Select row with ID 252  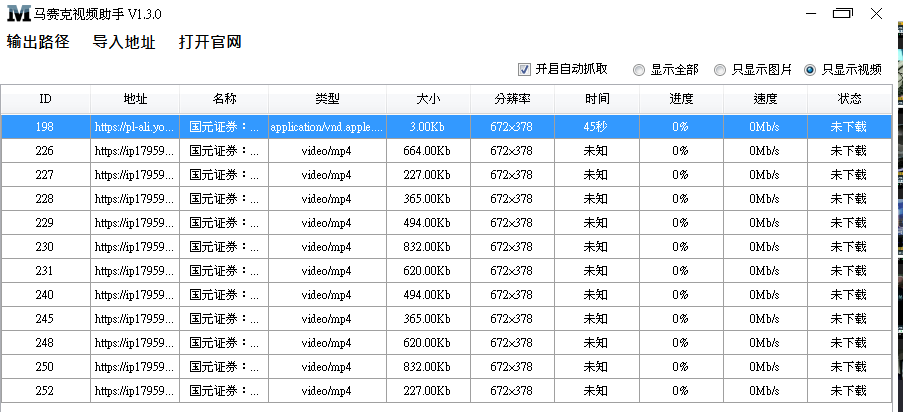446,391
